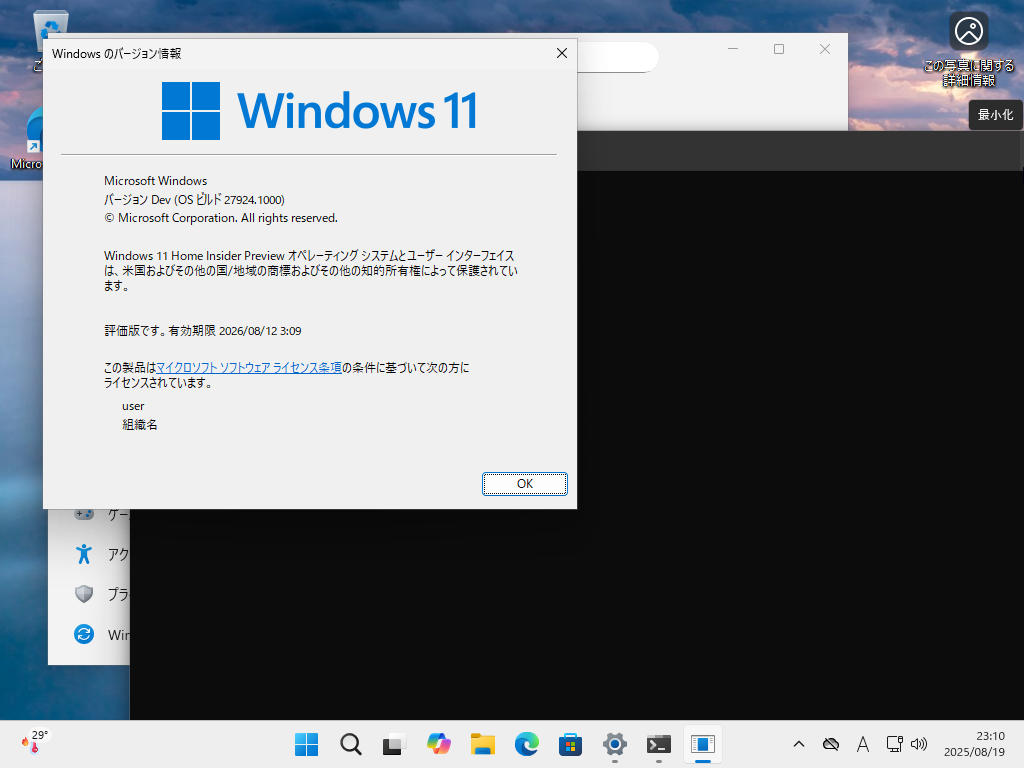Open Task View on the taskbar
This screenshot has height=768, width=1024.
pyautogui.click(x=394, y=744)
